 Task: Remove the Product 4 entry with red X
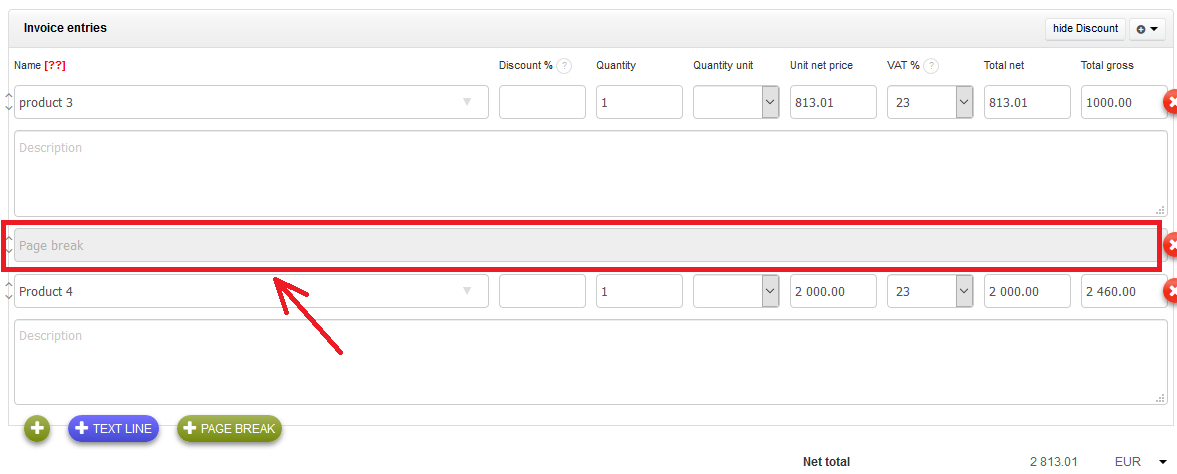click(x=1171, y=291)
